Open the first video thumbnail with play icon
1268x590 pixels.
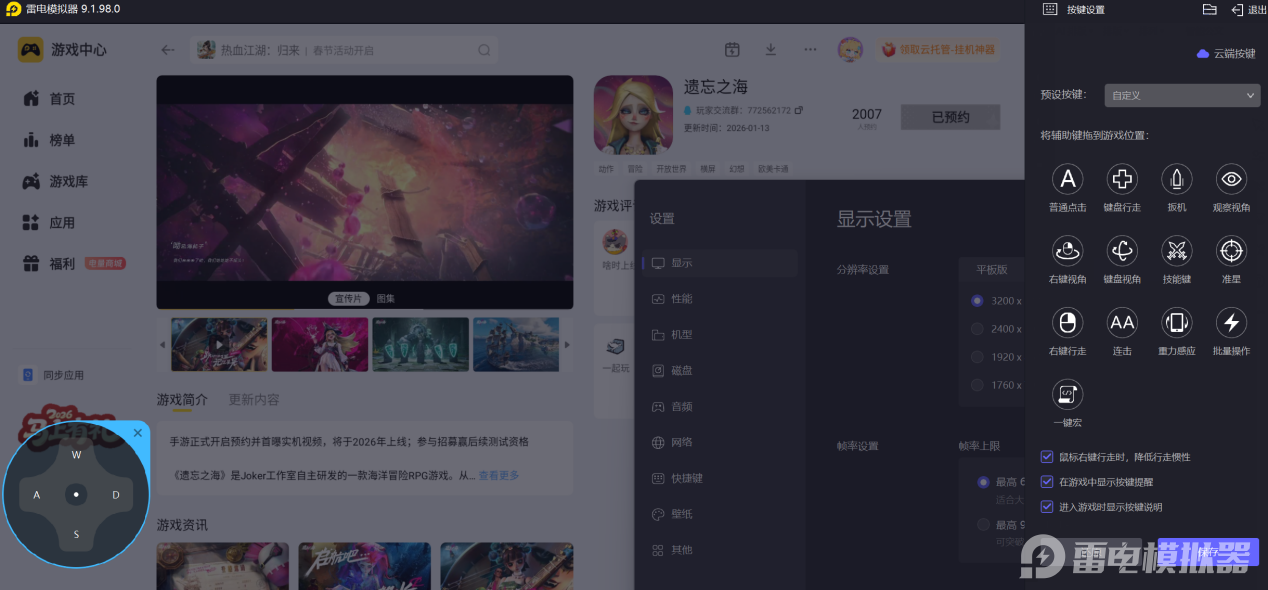pyautogui.click(x=219, y=345)
